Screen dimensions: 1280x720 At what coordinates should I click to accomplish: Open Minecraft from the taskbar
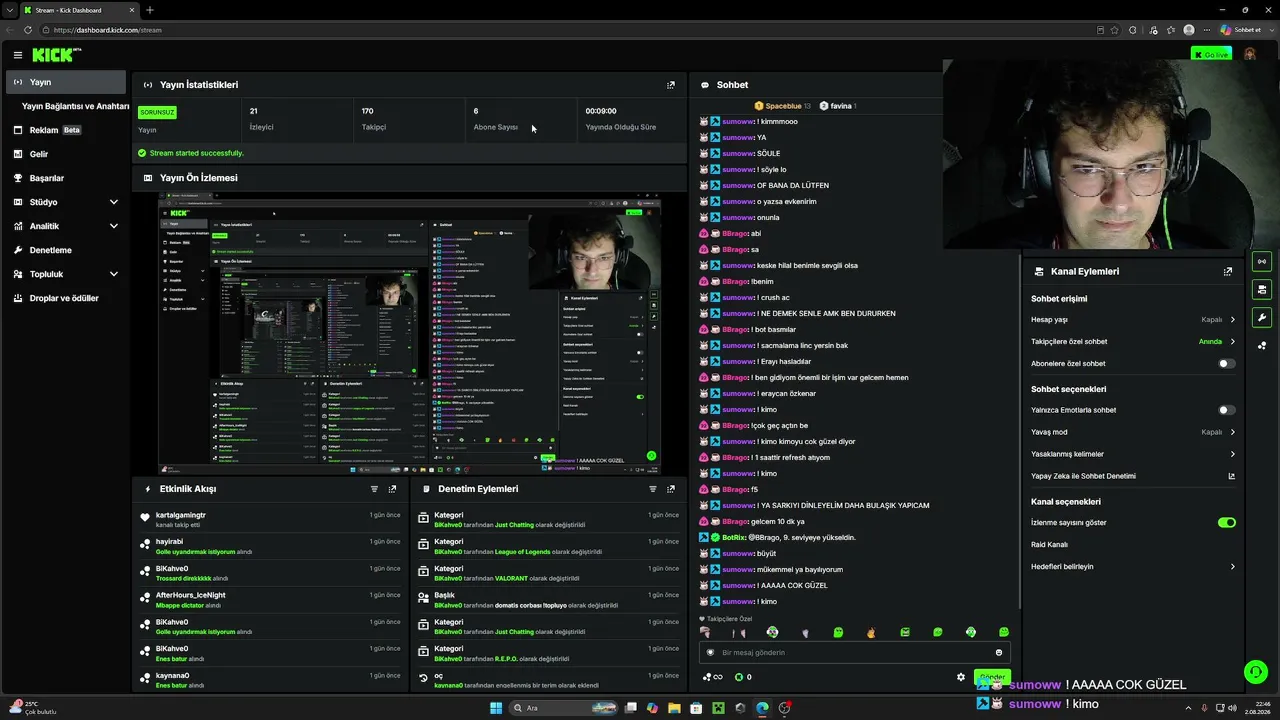tap(718, 708)
